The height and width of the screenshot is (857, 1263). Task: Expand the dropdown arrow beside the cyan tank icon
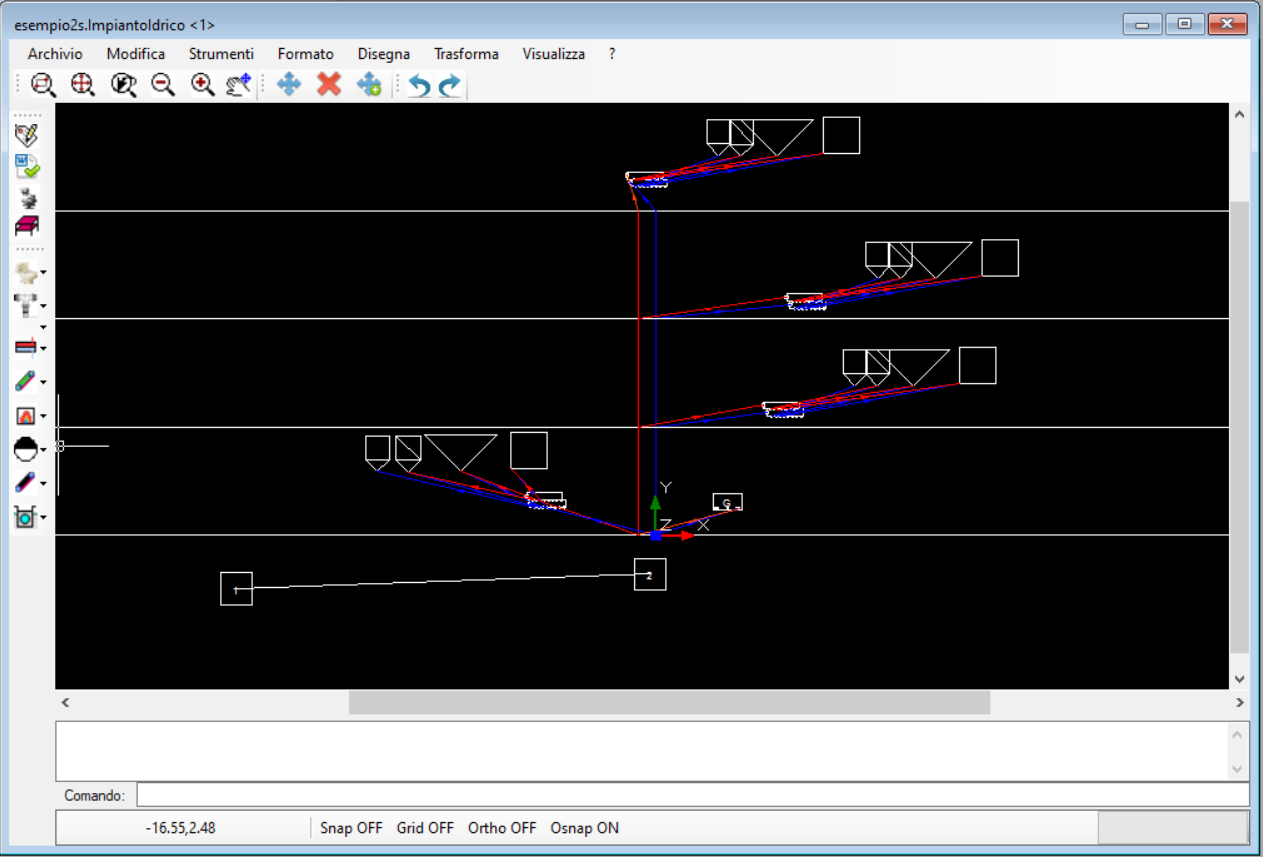tap(44, 519)
